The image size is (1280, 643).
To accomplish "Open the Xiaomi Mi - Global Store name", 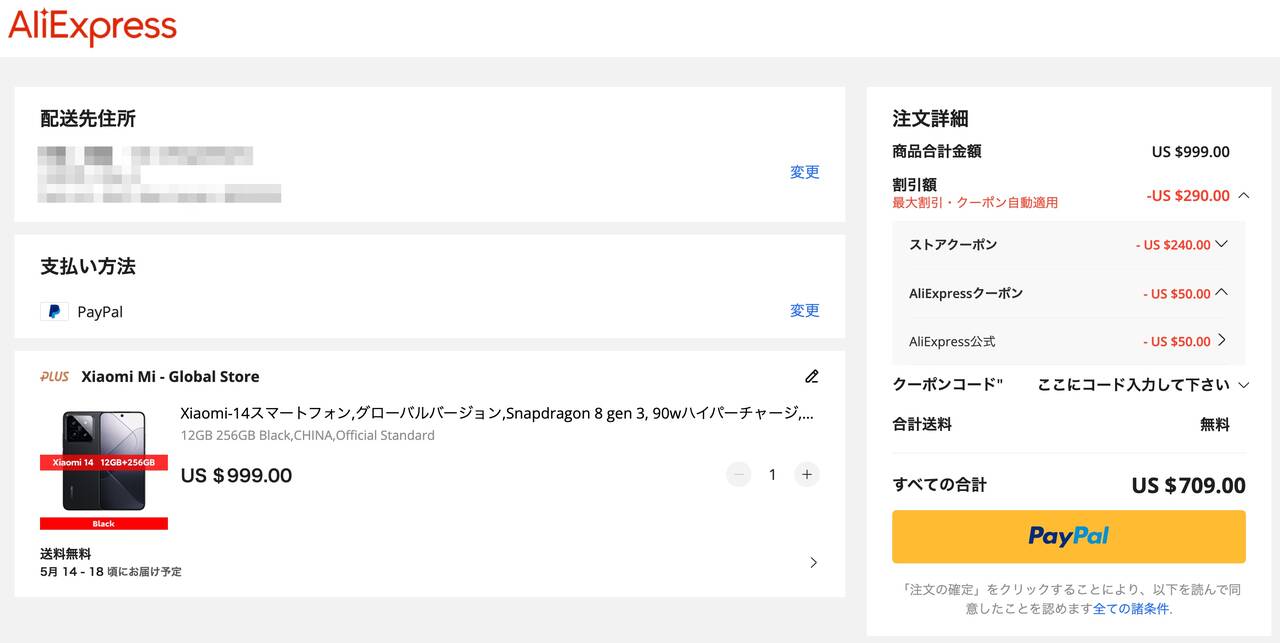I will tap(170, 377).
